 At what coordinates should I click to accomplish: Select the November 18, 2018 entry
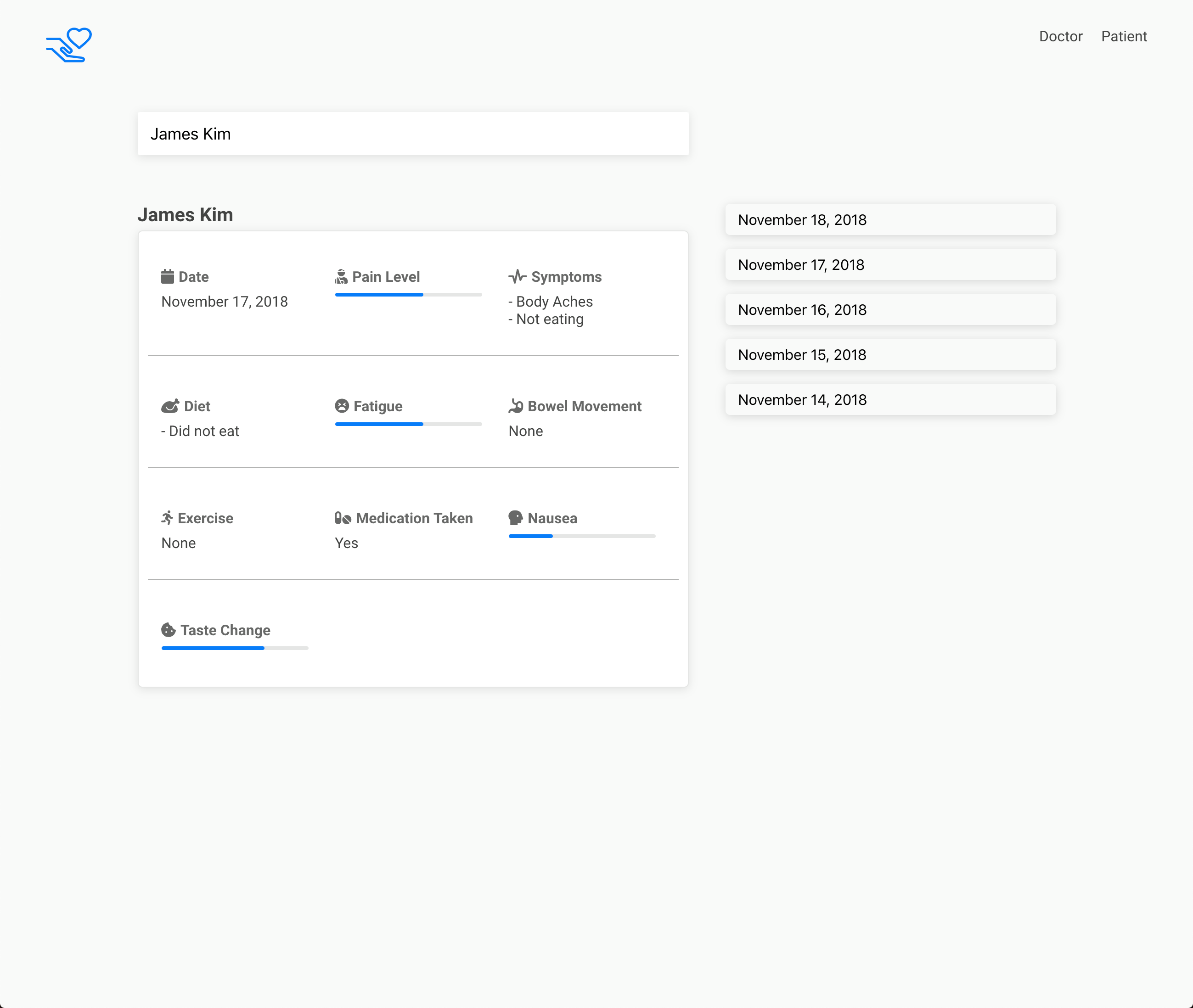click(x=890, y=220)
